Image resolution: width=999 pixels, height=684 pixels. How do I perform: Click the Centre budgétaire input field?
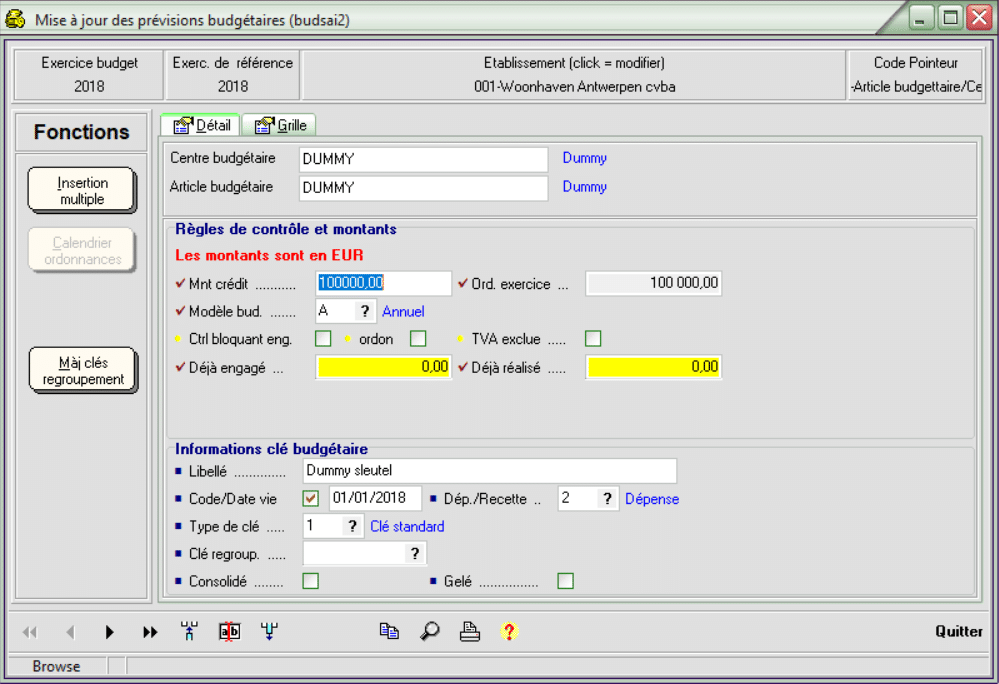click(x=423, y=159)
